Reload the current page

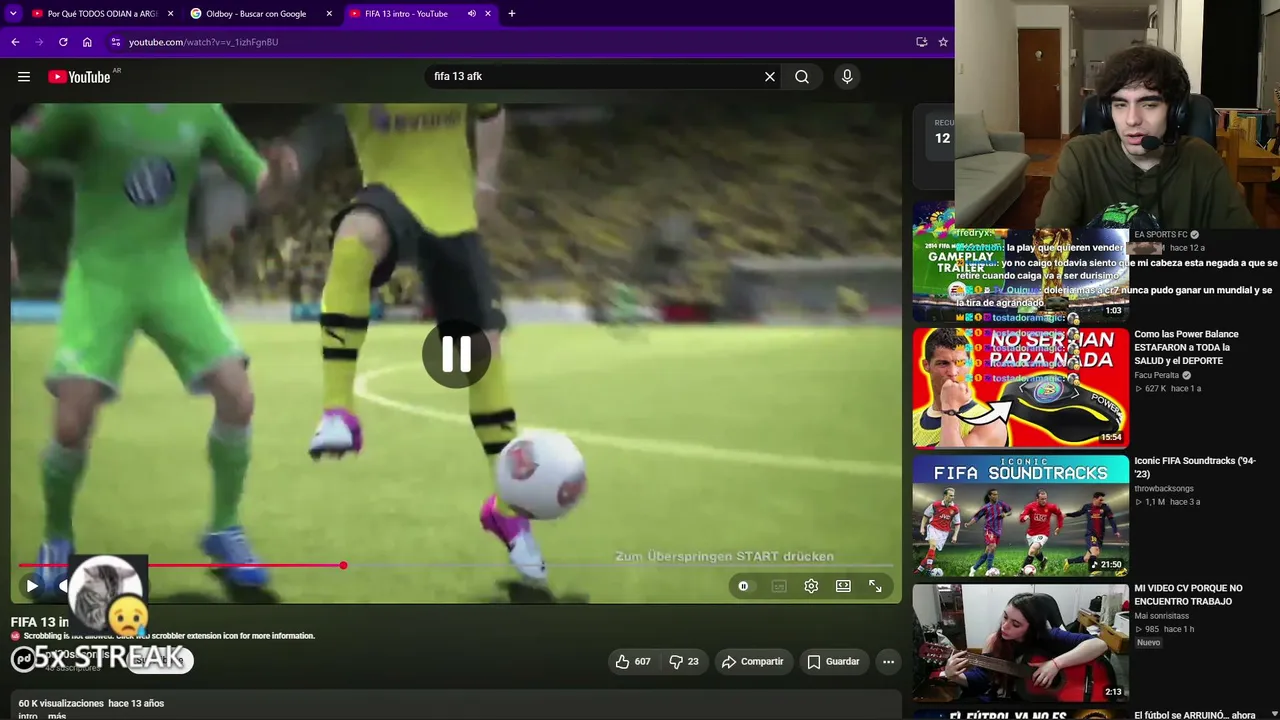(63, 42)
